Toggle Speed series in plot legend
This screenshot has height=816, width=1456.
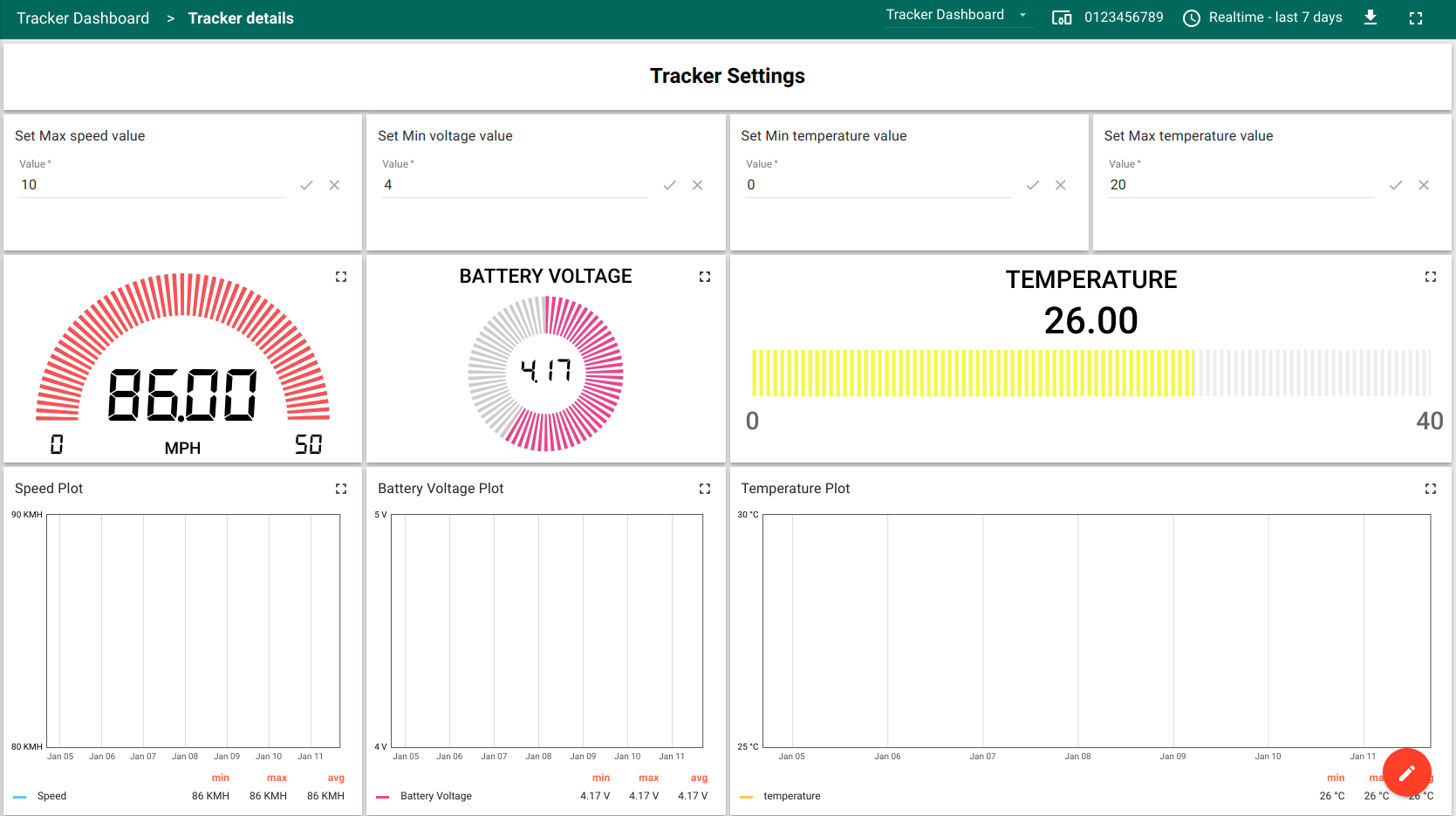pyautogui.click(x=51, y=796)
